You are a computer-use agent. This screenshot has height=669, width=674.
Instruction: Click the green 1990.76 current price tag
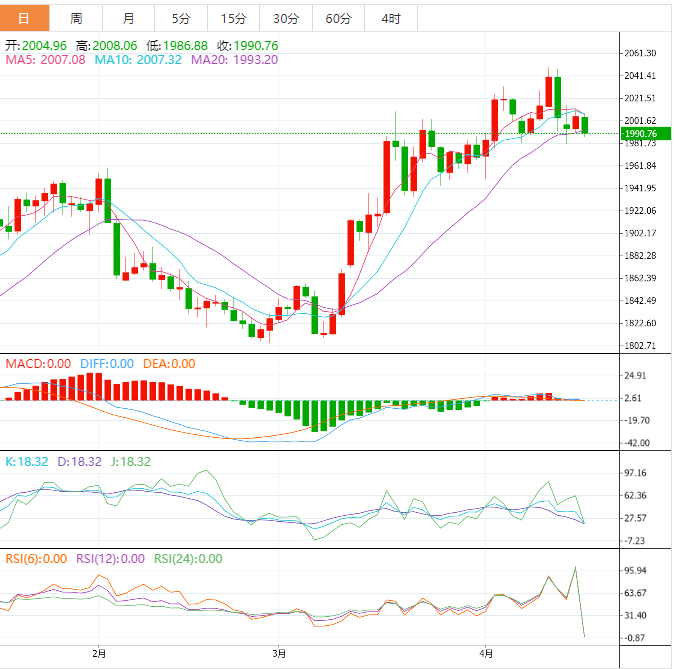point(639,134)
